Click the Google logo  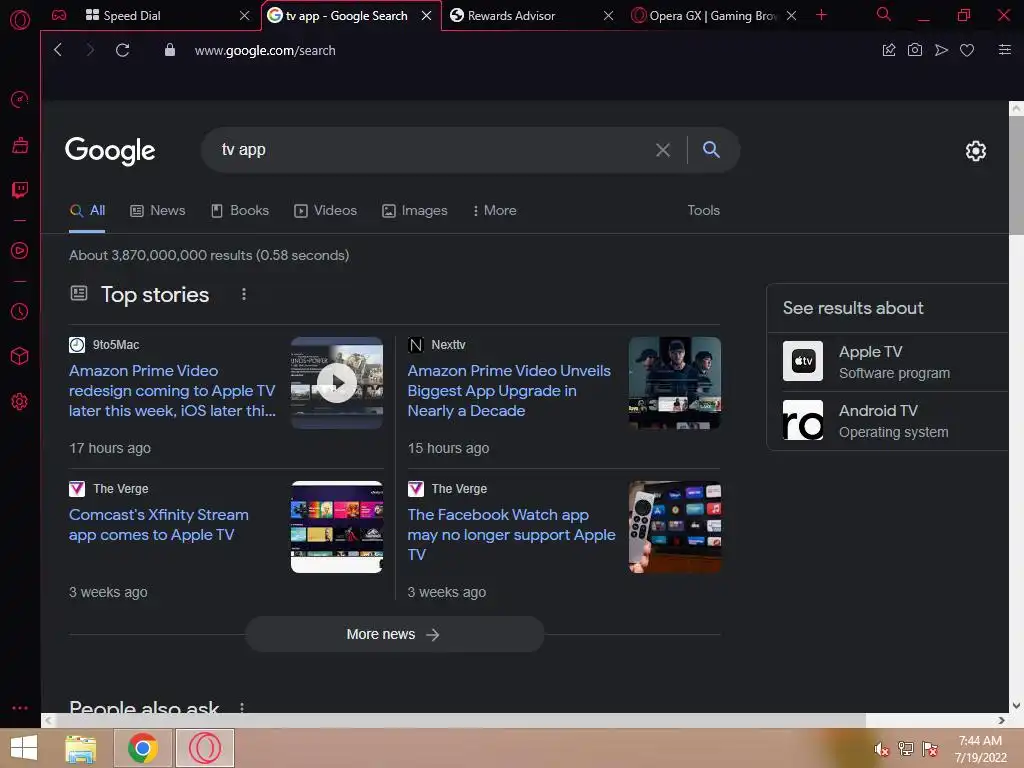110,151
